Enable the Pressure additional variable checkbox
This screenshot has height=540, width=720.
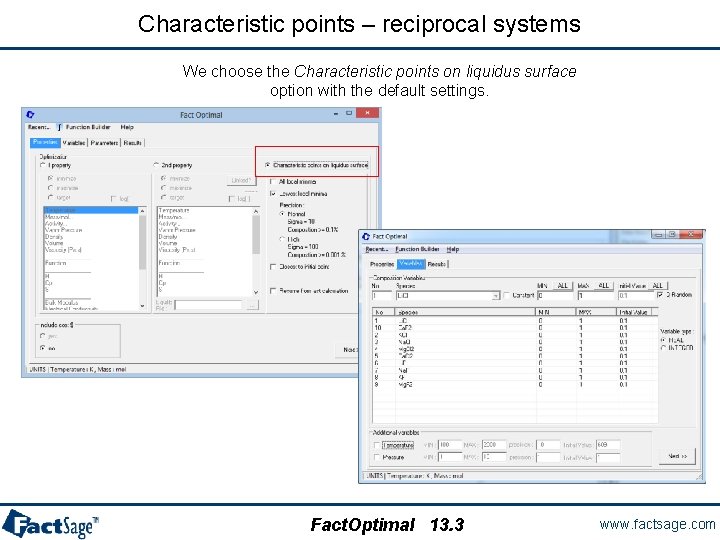(x=377, y=457)
